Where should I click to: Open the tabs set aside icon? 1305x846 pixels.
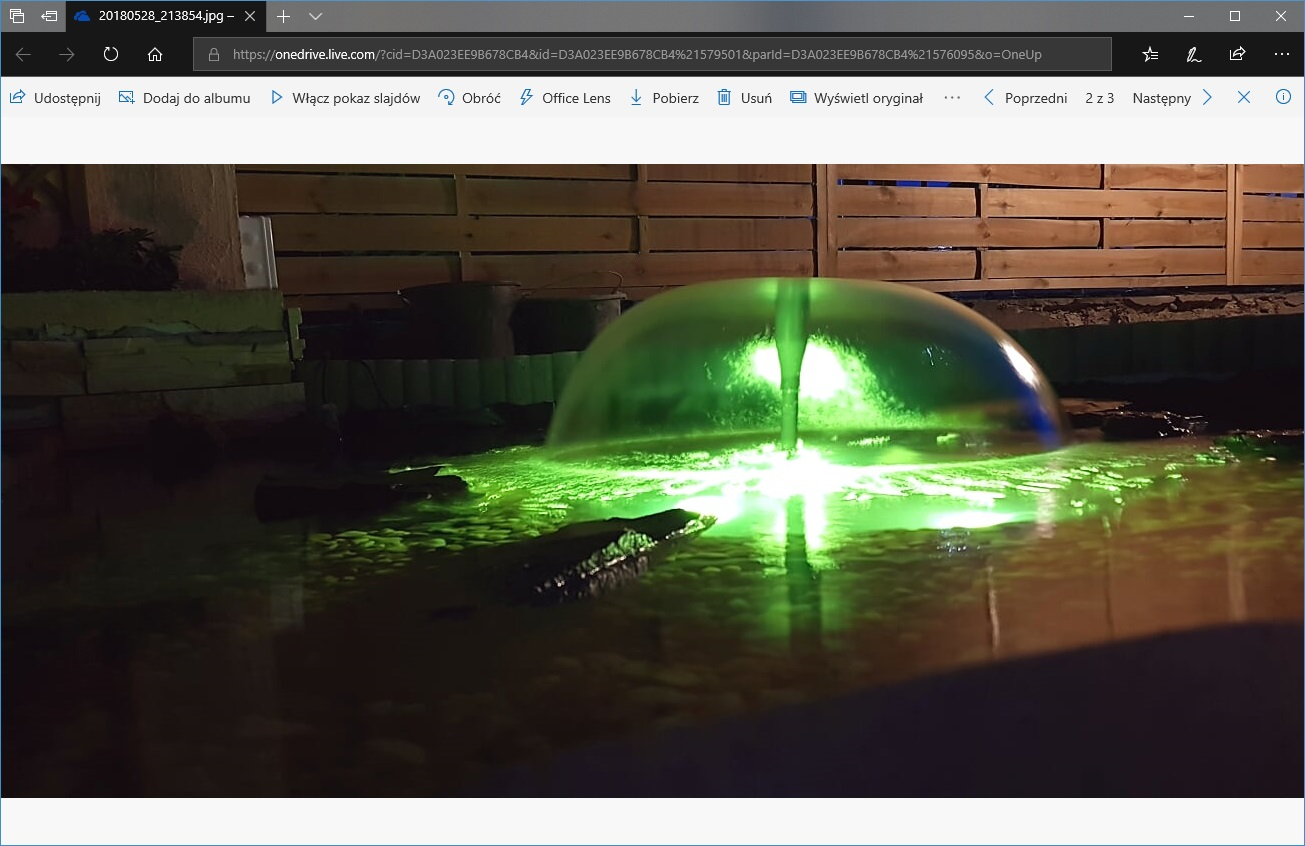(x=17, y=16)
